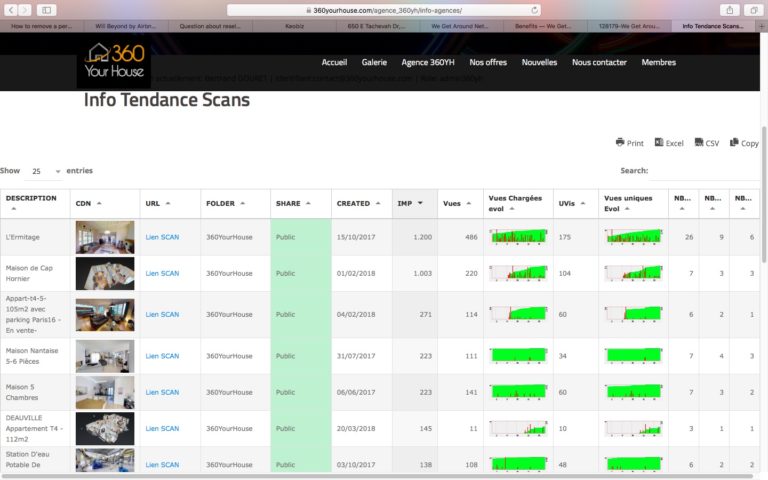Open Lien SCAN for Appart-t4-5-105m2
The height and width of the screenshot is (480, 768).
pos(162,314)
